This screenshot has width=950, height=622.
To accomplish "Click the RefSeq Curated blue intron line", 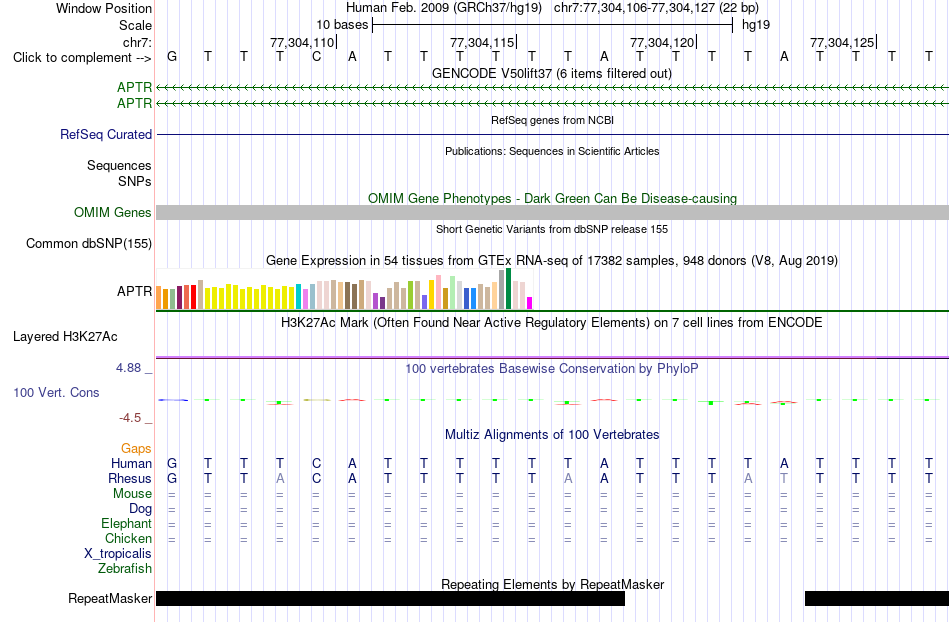I will coord(552,134).
